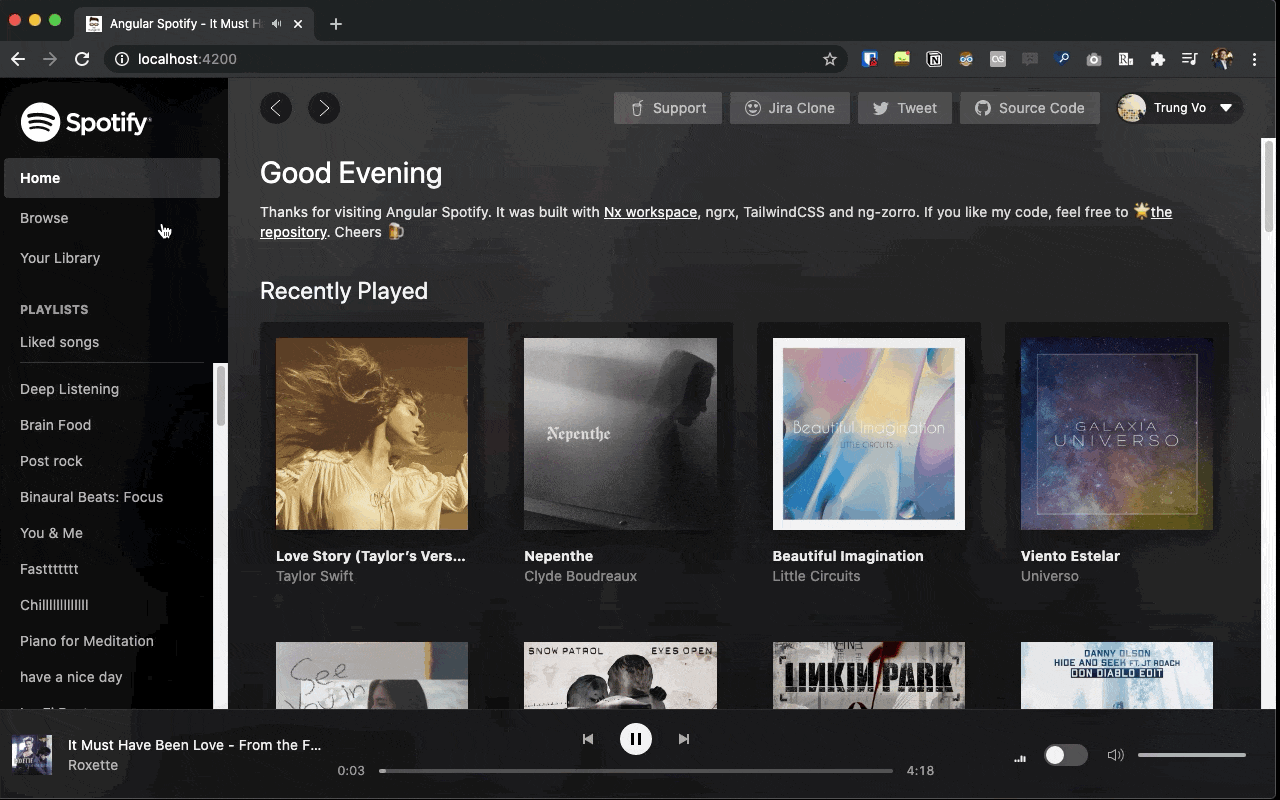The height and width of the screenshot is (800, 1280).
Task: Click the Danny Olson Hide and Seek cover
Action: pyautogui.click(x=1117, y=676)
